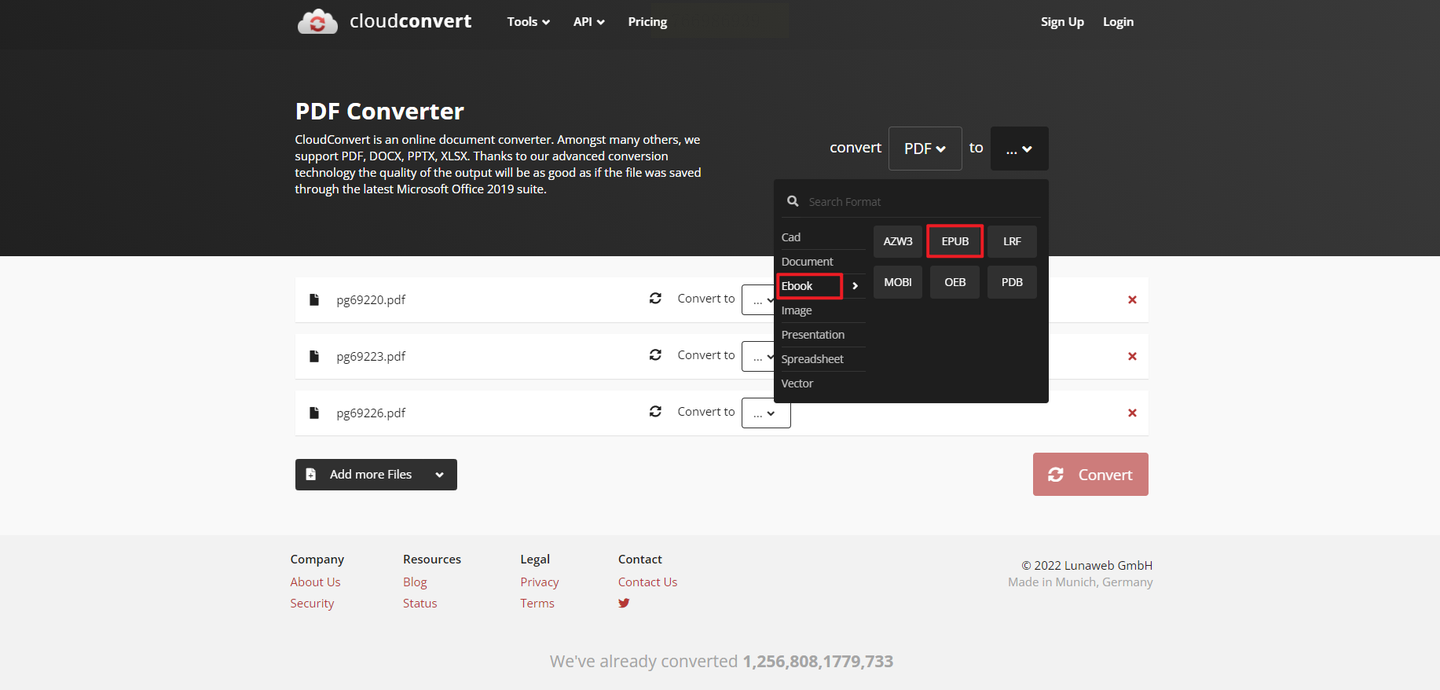Remove pg69226.pdf from the list
The image size is (1440, 690).
pos(1132,413)
